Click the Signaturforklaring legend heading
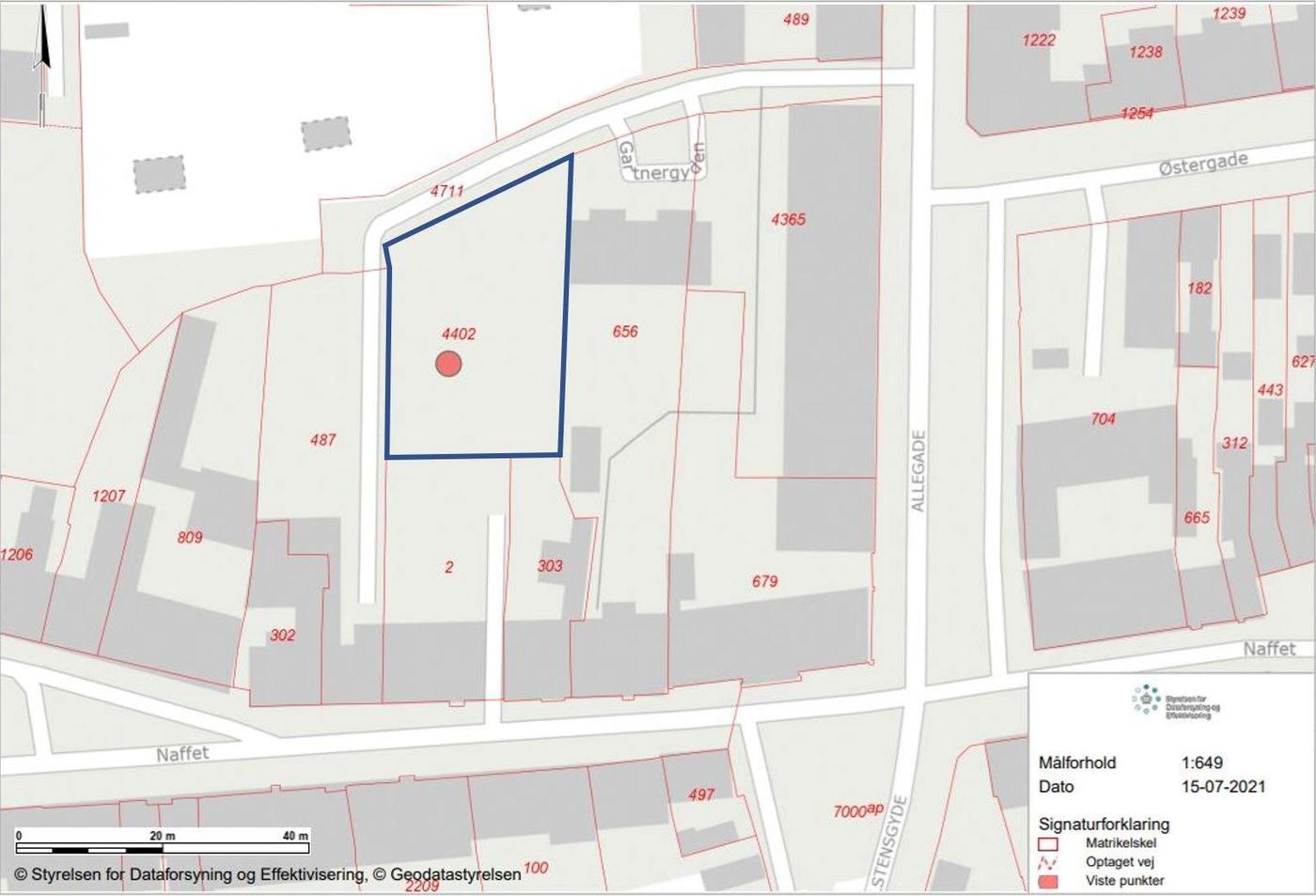 (1104, 824)
